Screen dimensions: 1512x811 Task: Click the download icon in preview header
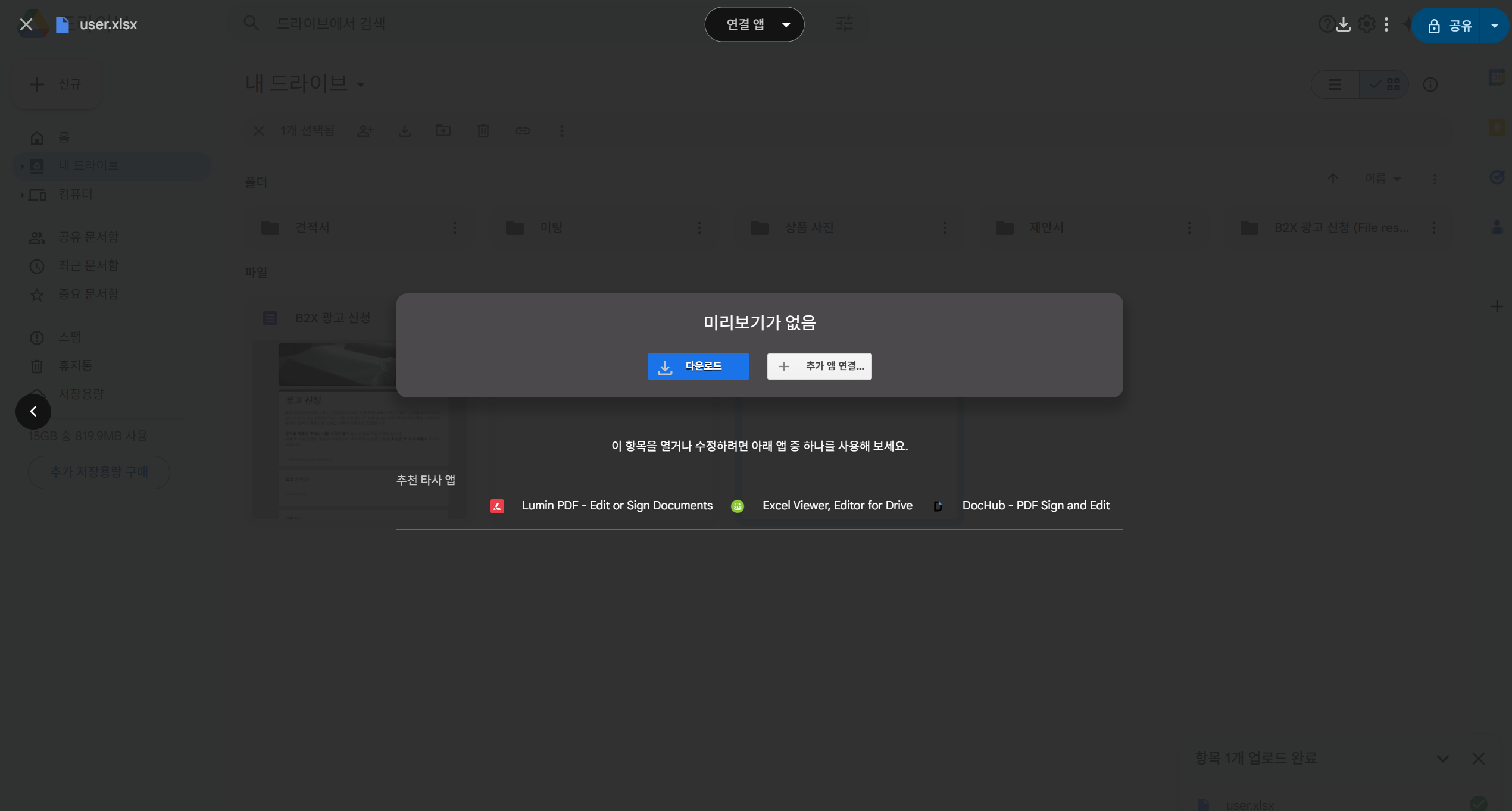1343,24
